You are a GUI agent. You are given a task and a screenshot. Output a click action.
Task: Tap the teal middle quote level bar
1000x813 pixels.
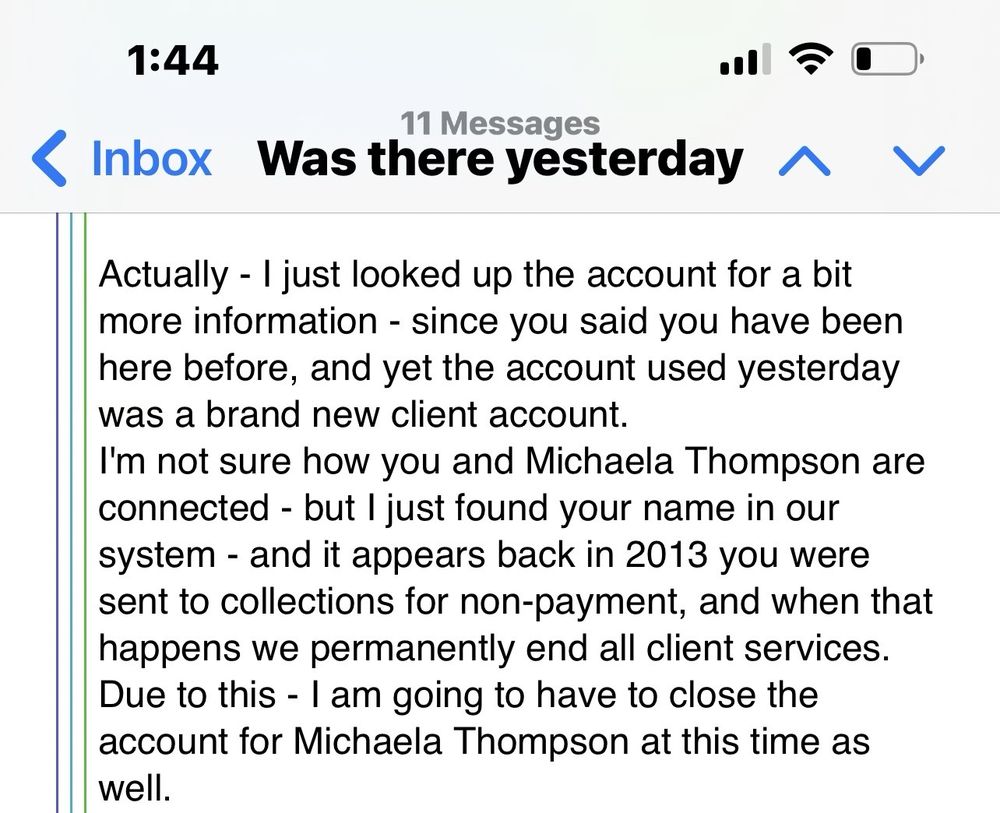click(71, 513)
